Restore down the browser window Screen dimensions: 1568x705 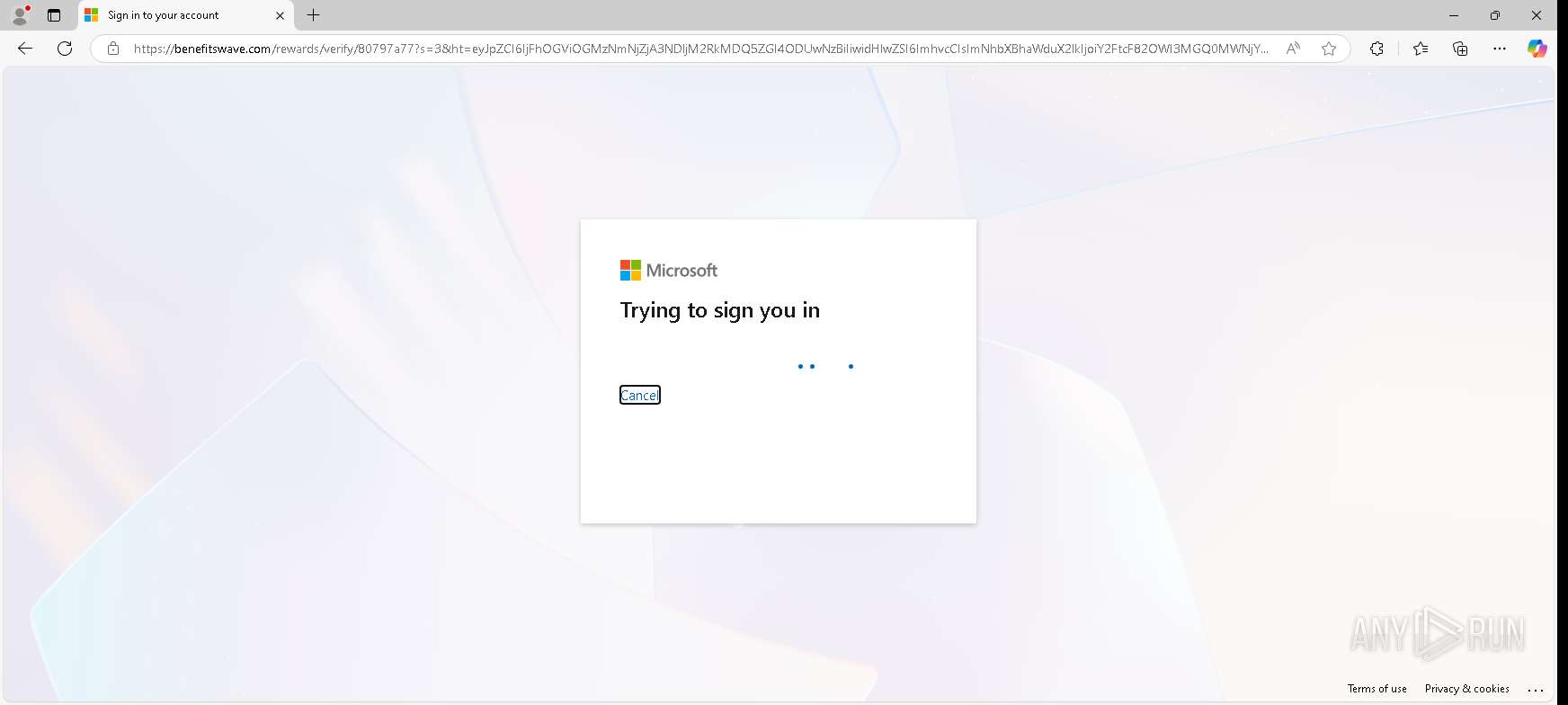(x=1495, y=15)
